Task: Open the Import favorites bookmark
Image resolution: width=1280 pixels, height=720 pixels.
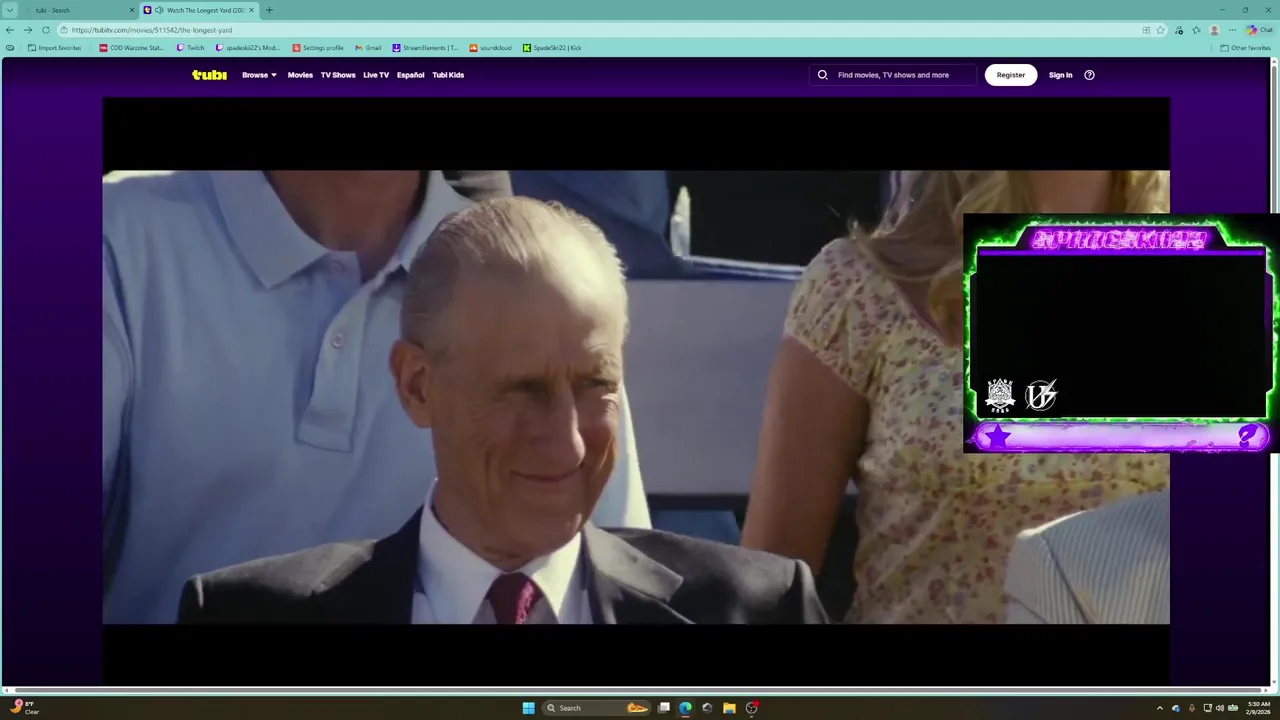Action: pyautogui.click(x=54, y=48)
